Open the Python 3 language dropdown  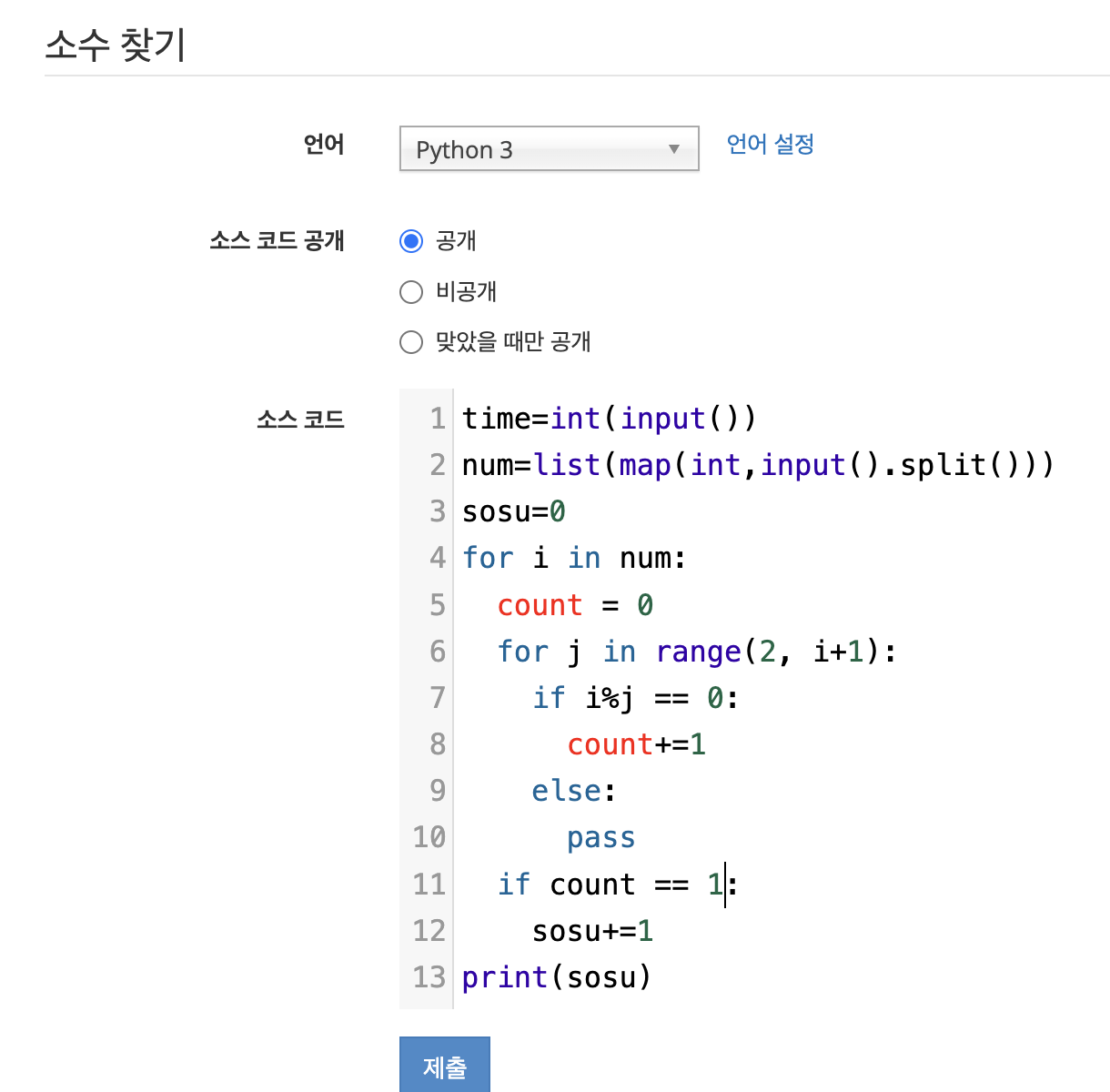click(x=549, y=148)
